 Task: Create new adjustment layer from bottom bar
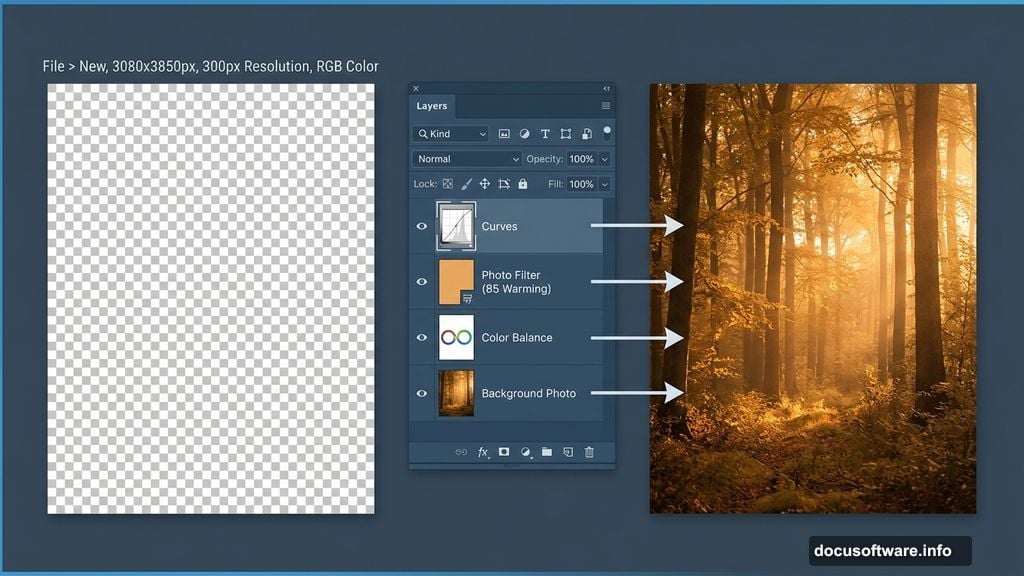pos(526,452)
